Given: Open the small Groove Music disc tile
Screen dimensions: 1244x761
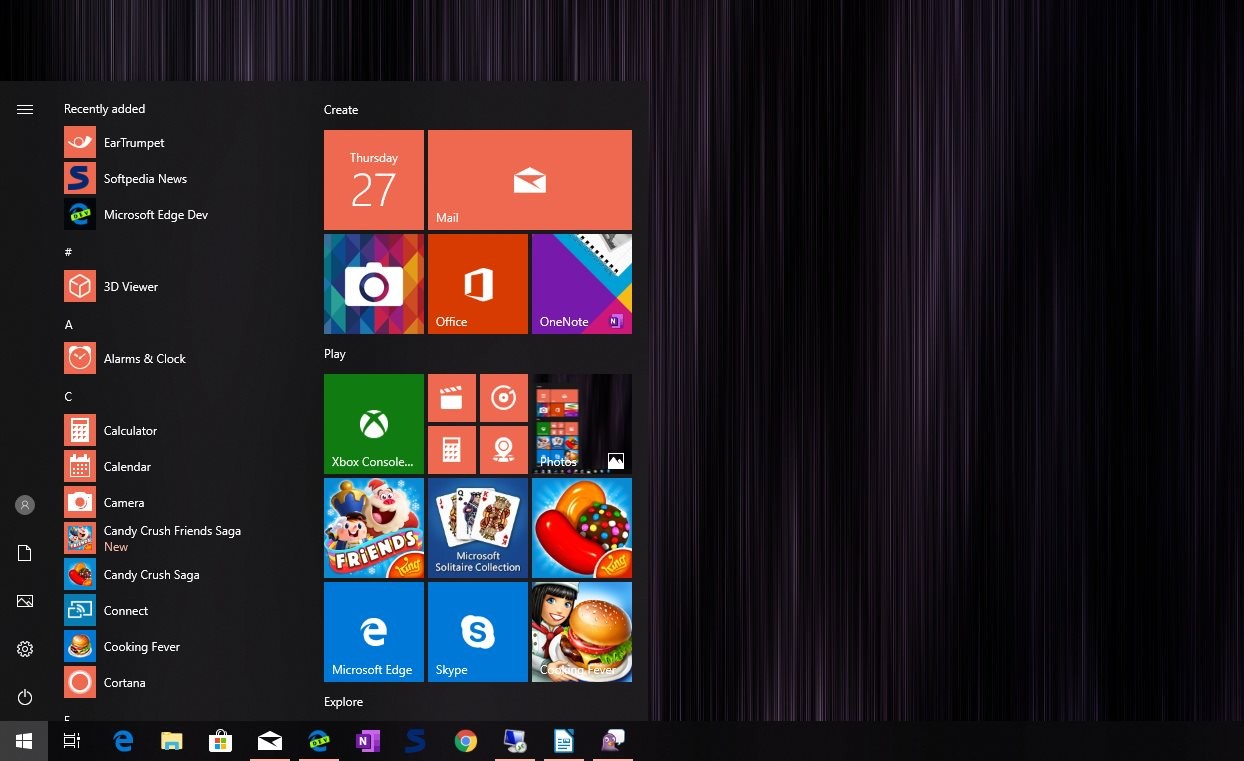Looking at the screenshot, I should pos(504,398).
